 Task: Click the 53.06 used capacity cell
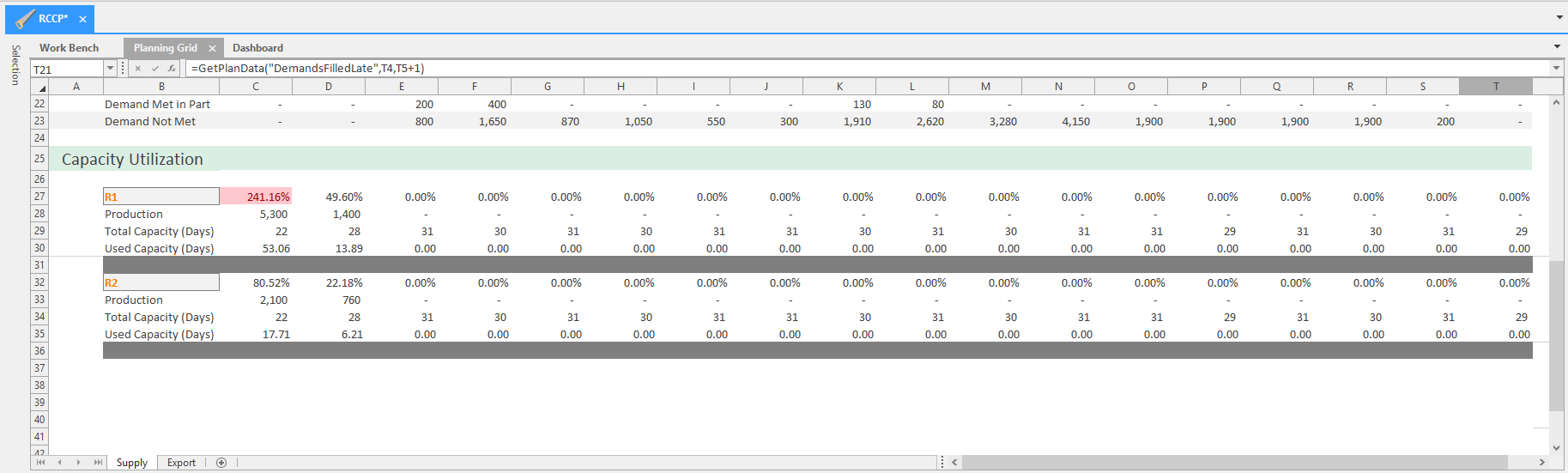pos(256,248)
